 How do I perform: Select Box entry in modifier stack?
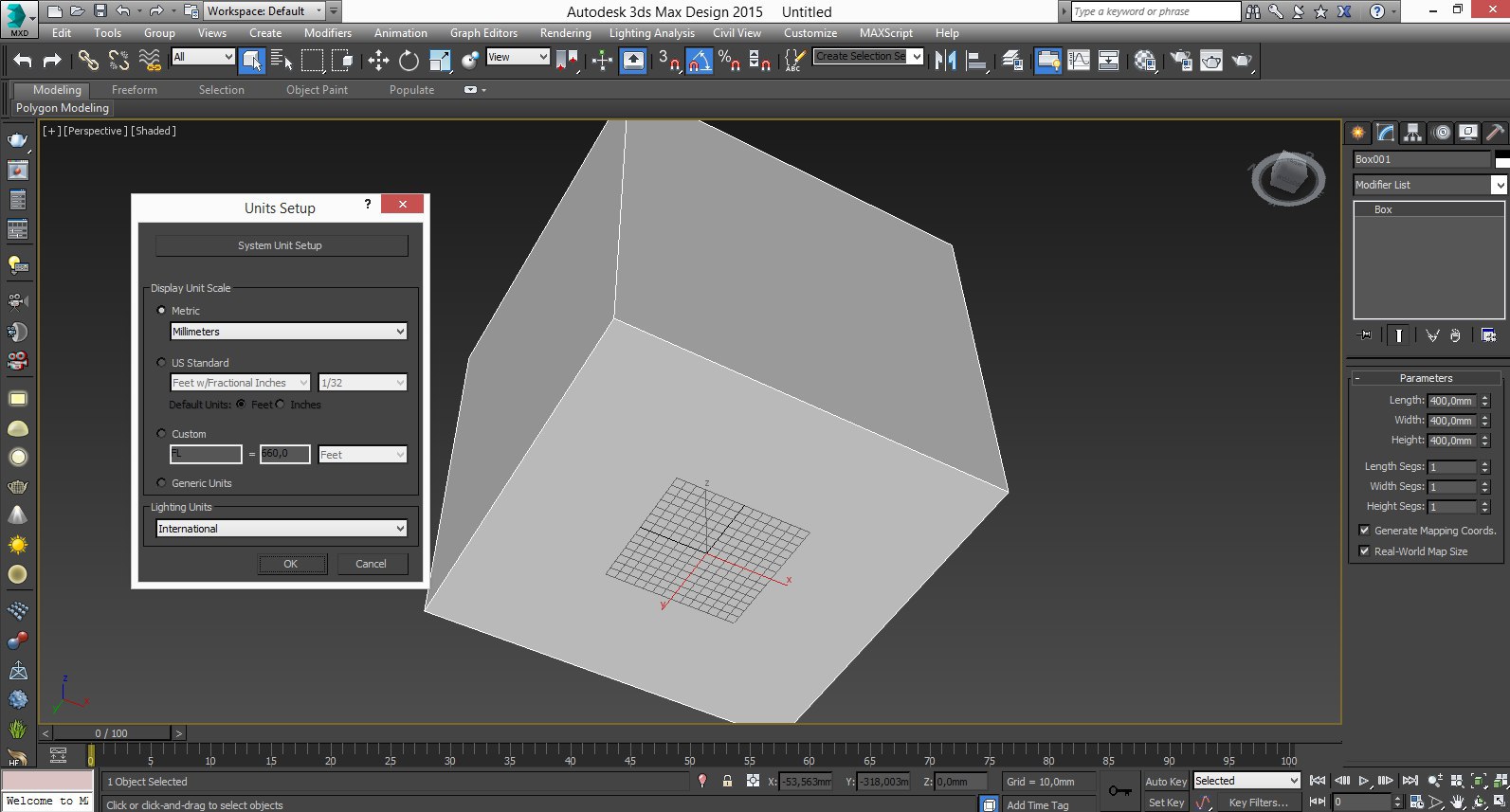tap(1428, 209)
